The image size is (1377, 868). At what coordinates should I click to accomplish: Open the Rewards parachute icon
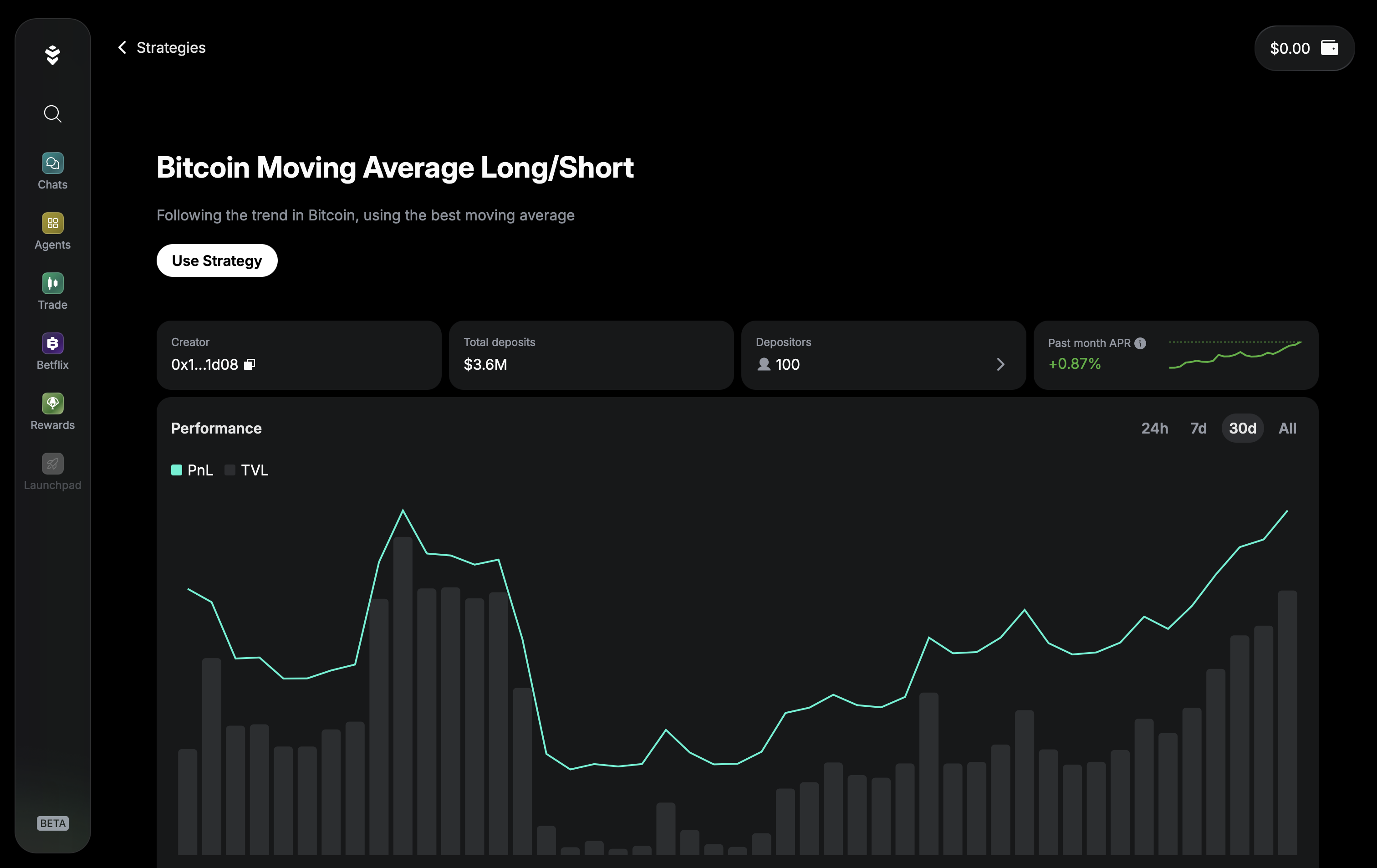tap(53, 403)
